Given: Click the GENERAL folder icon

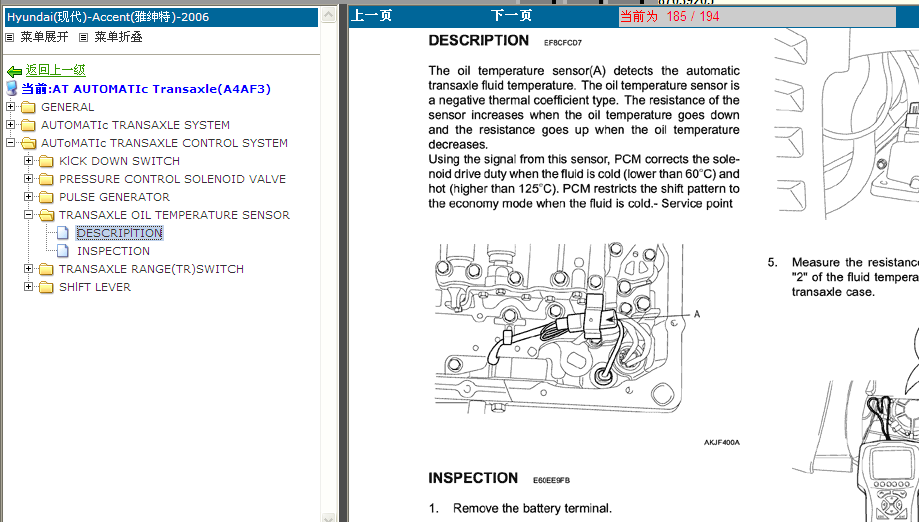Looking at the screenshot, I should click(28, 108).
